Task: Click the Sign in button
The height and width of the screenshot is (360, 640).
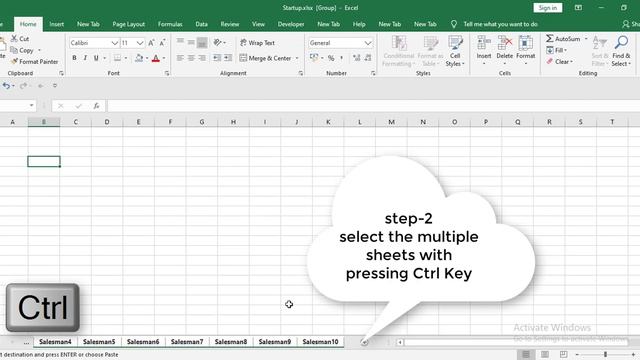Action: coord(547,8)
